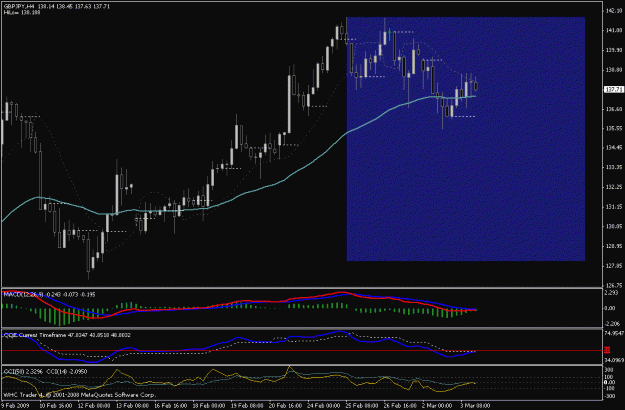625x410 pixels.
Task: Click the 26 Feb 16:00 time label
Action: [x=400, y=406]
